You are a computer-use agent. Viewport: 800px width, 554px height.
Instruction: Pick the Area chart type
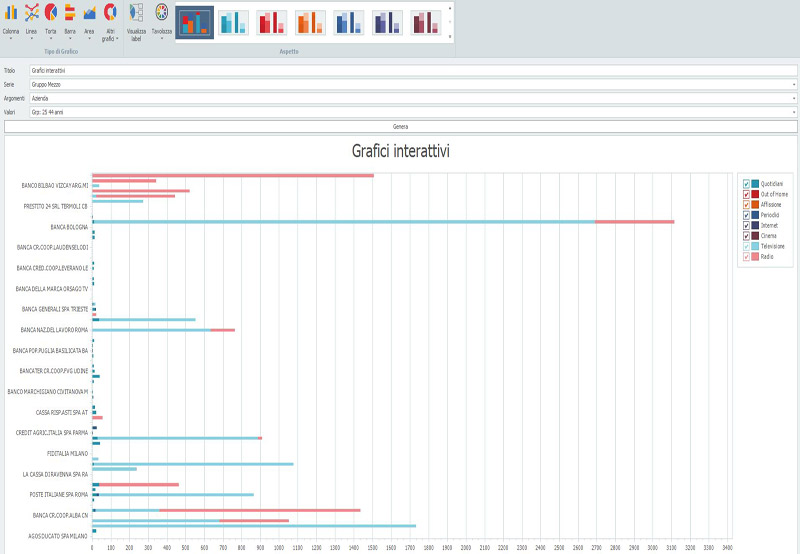pyautogui.click(x=89, y=18)
